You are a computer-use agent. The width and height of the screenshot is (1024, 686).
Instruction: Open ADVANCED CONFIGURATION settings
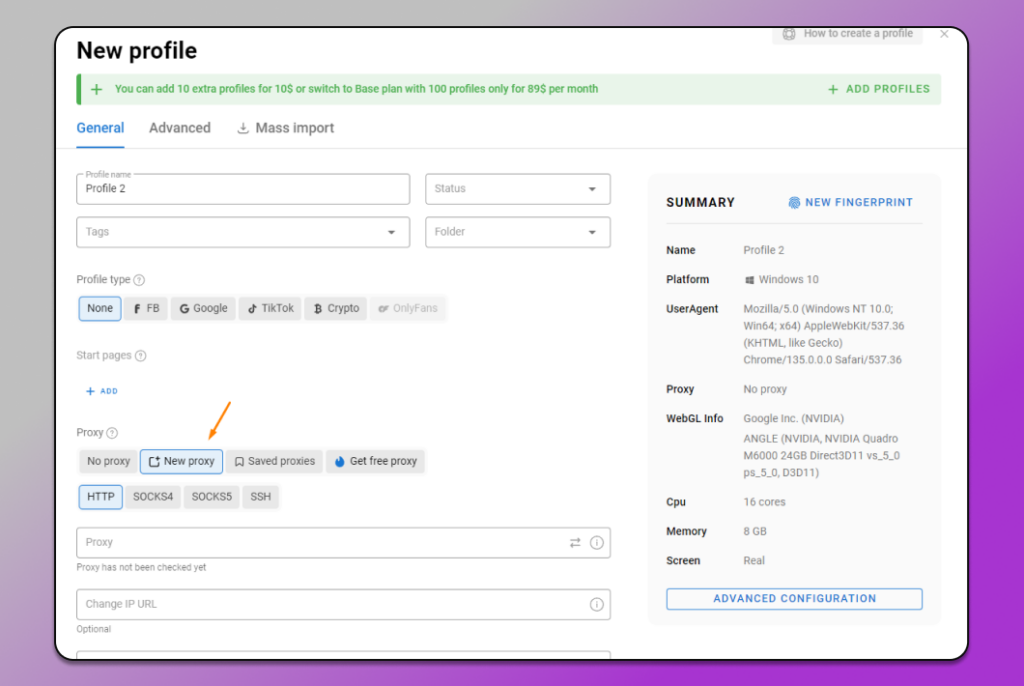tap(793, 598)
